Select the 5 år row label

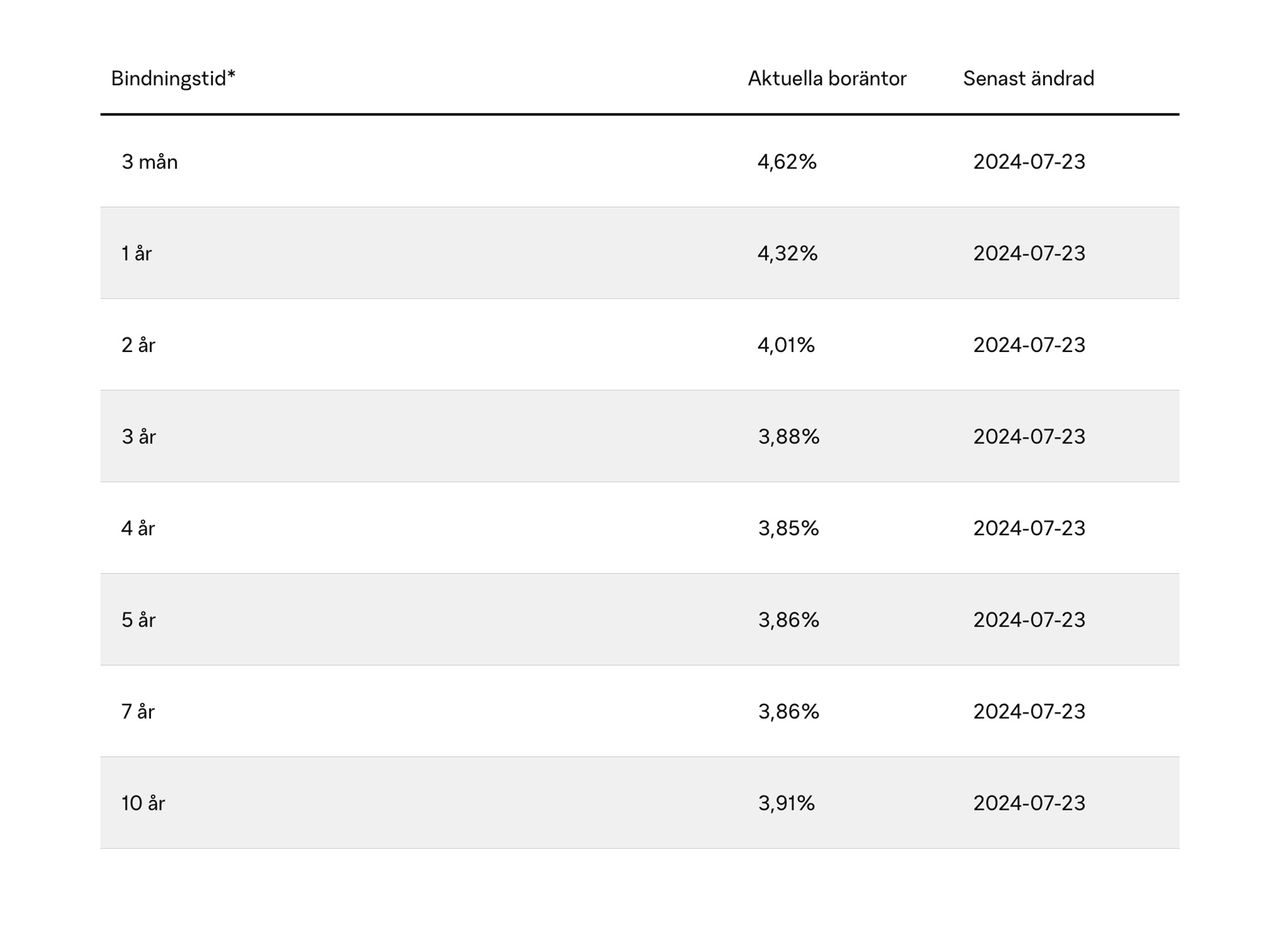click(139, 620)
